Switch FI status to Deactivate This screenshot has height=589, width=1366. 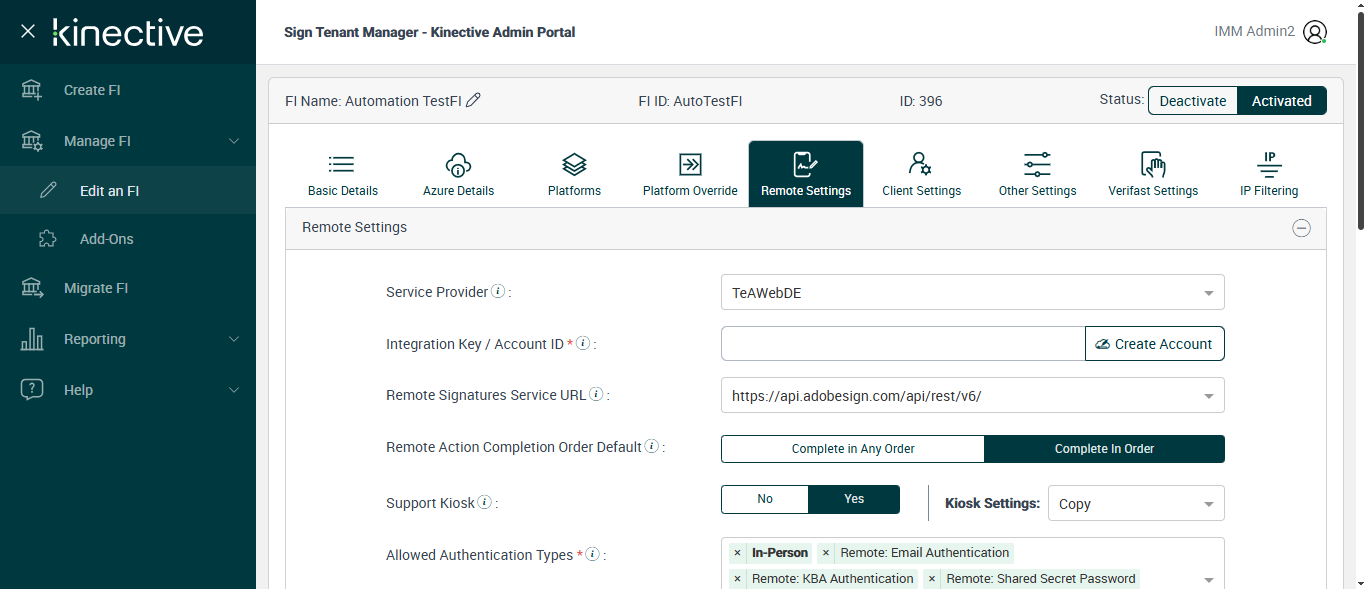coord(1192,101)
